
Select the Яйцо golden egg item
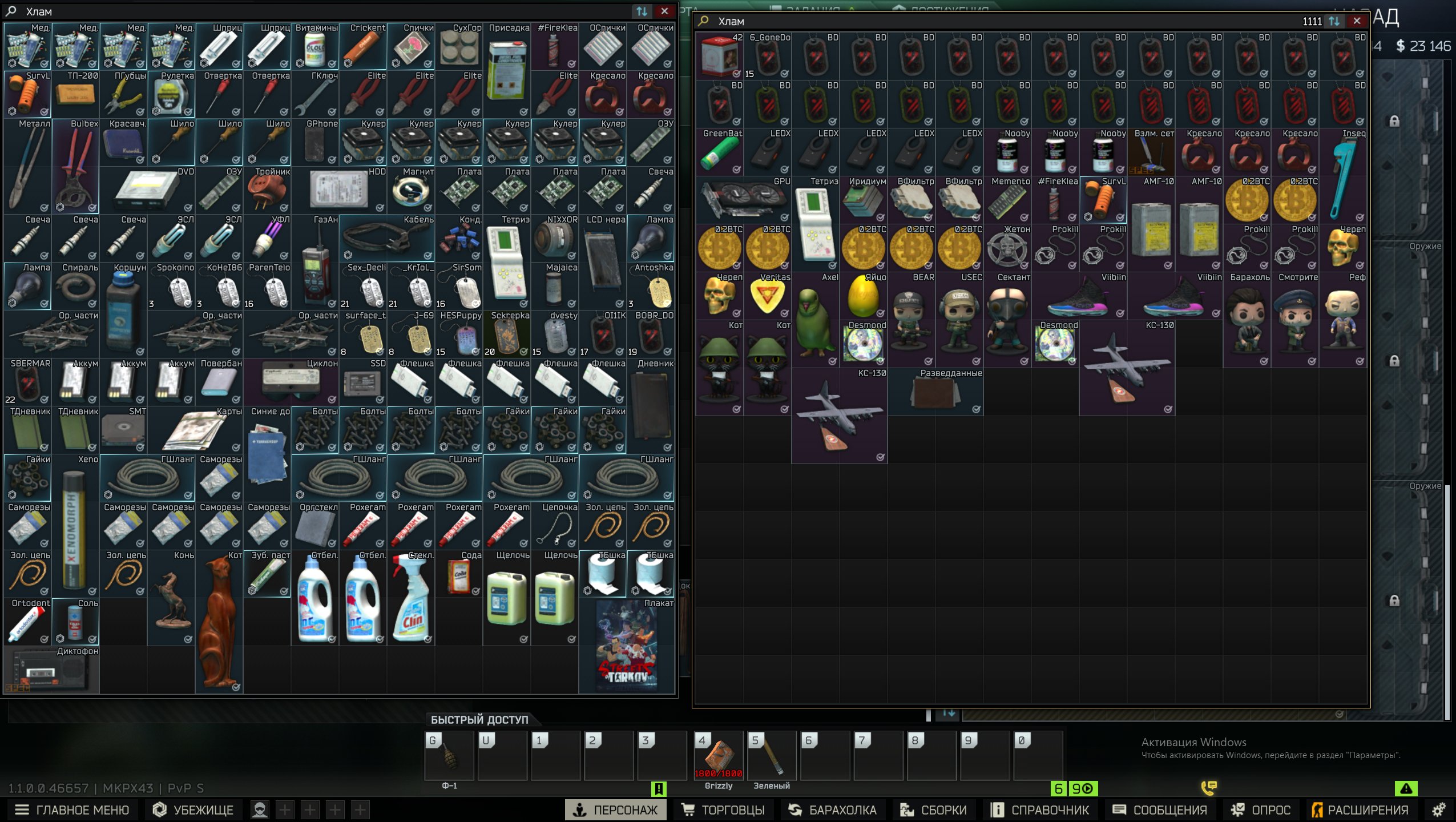pos(864,296)
